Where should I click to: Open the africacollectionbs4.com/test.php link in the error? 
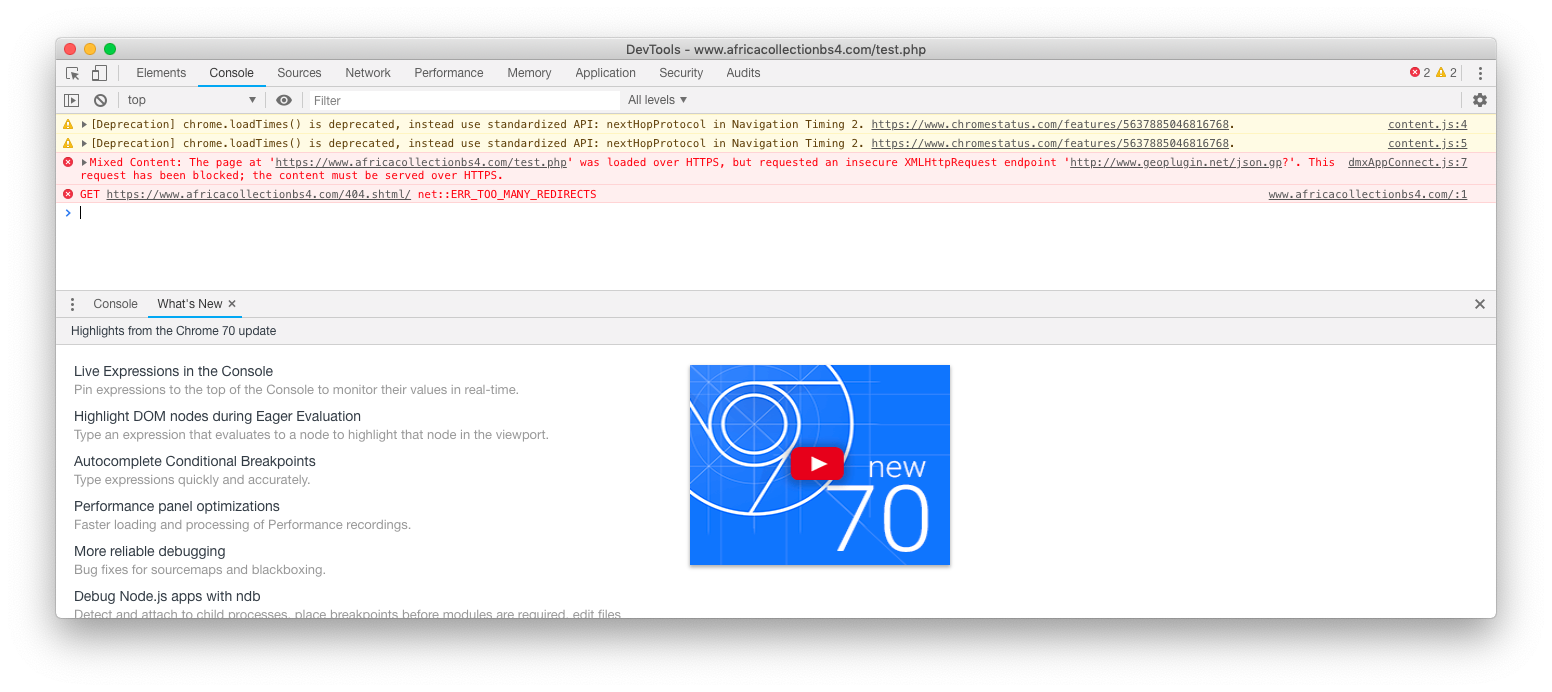click(x=421, y=162)
